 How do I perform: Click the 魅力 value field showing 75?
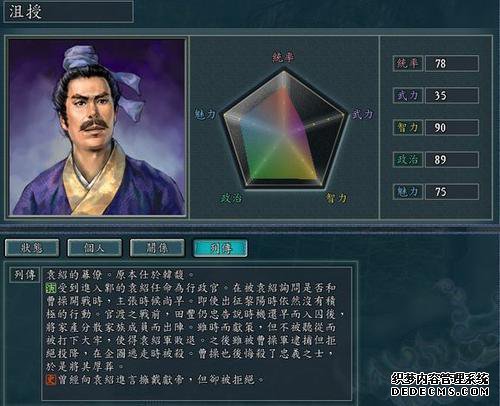click(x=452, y=192)
